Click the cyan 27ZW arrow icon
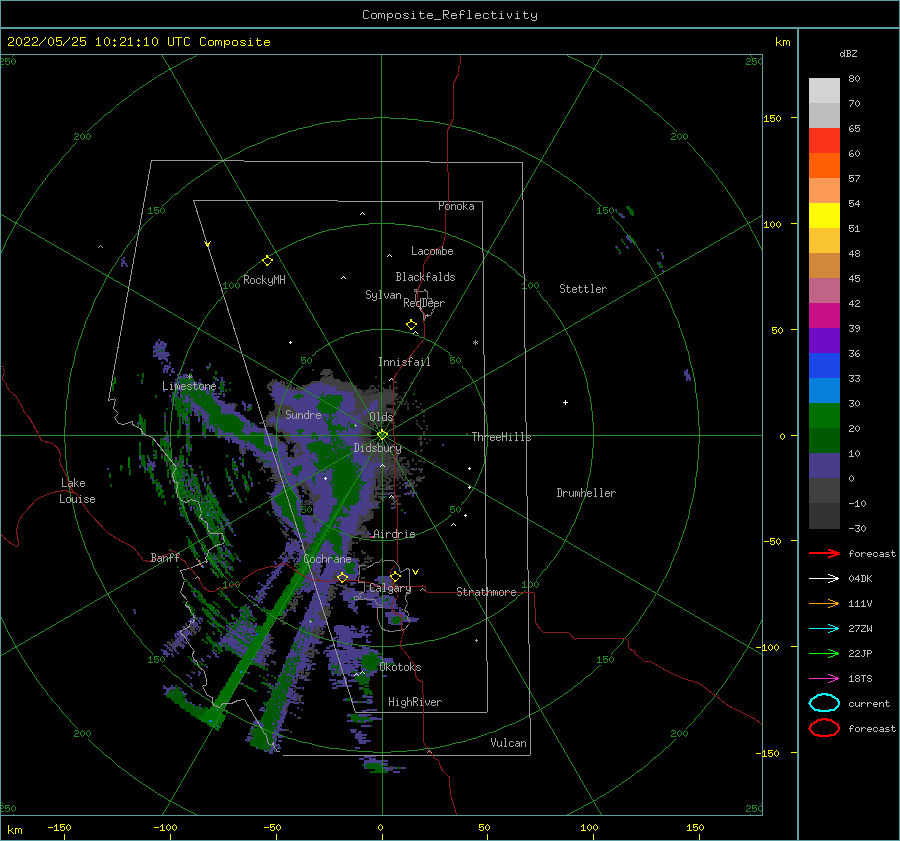 tap(824, 629)
